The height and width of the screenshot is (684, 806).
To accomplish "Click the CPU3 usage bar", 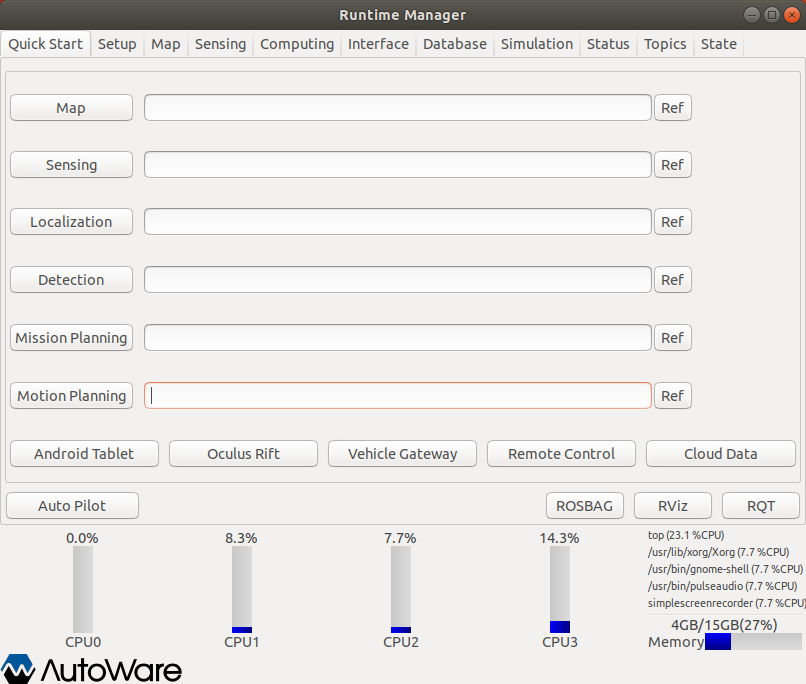I will point(560,589).
